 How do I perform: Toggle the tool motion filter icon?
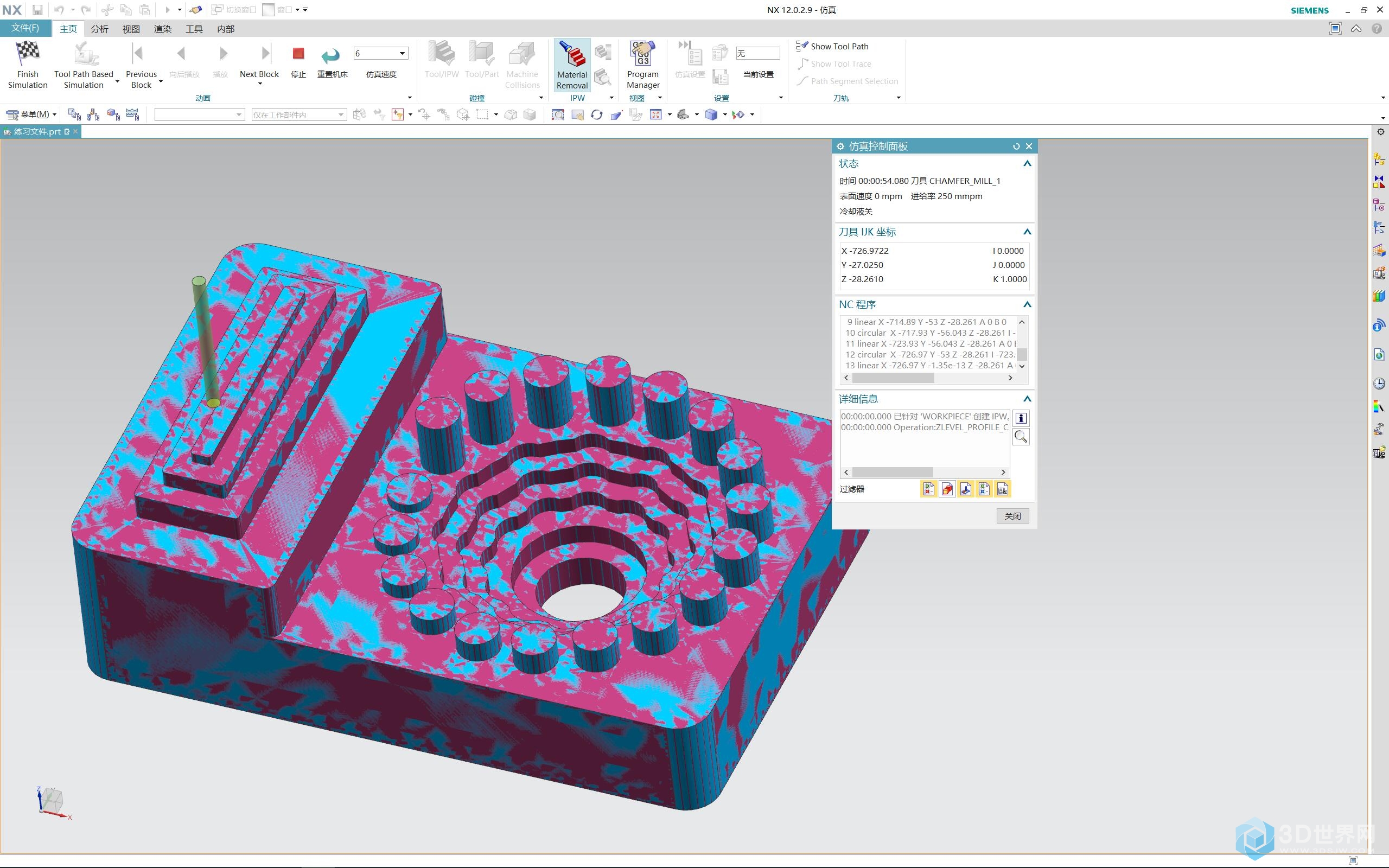coord(965,489)
